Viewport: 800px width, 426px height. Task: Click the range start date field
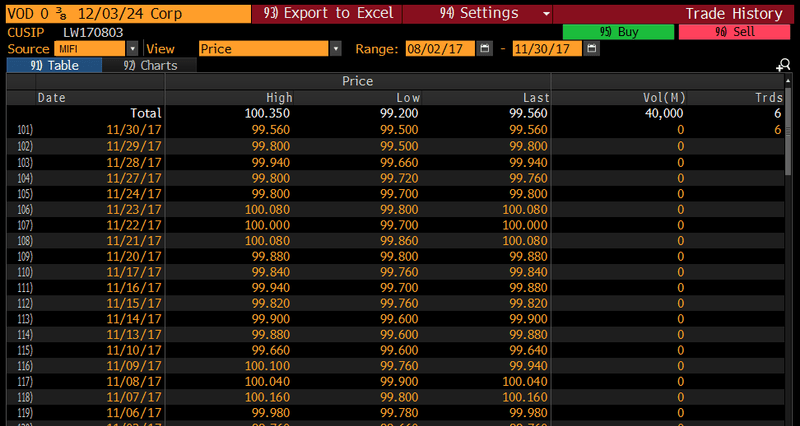point(440,49)
